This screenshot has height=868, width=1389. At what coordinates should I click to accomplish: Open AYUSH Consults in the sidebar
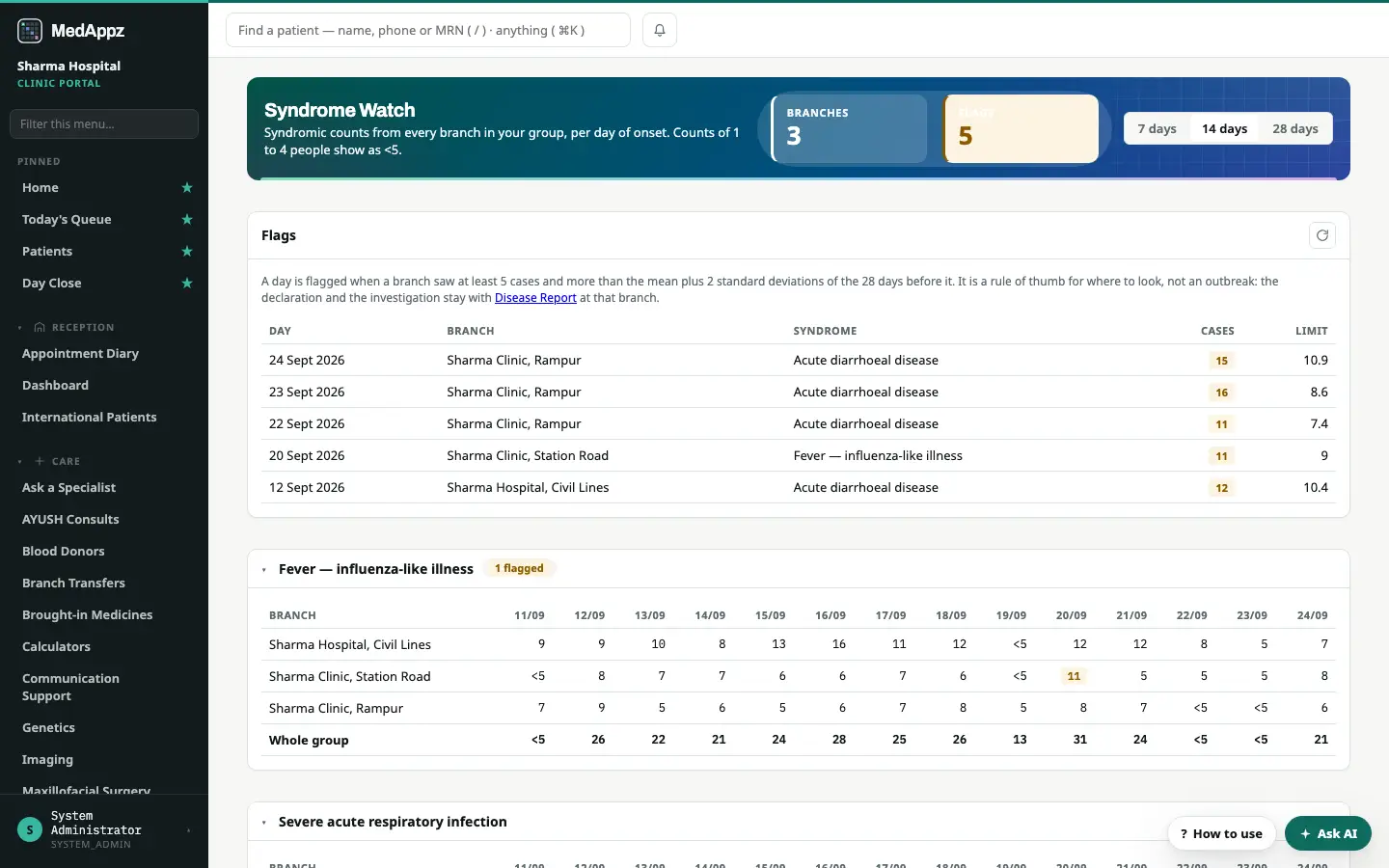click(x=70, y=520)
